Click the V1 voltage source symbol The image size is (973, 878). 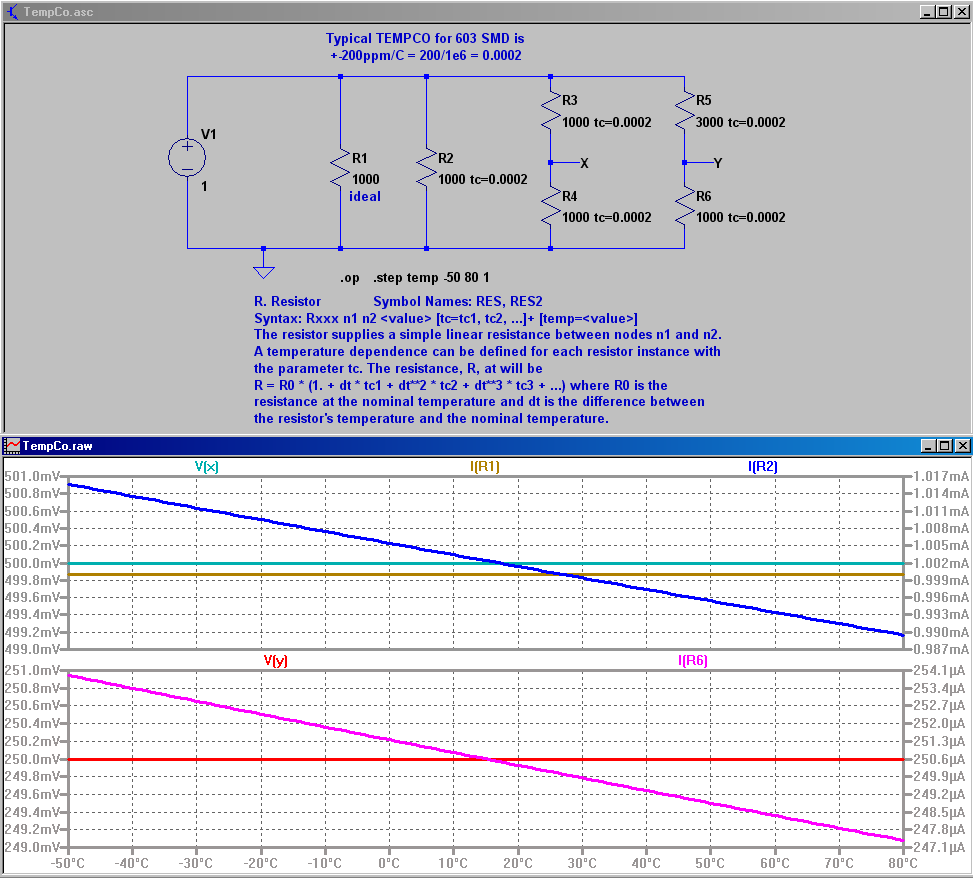187,158
